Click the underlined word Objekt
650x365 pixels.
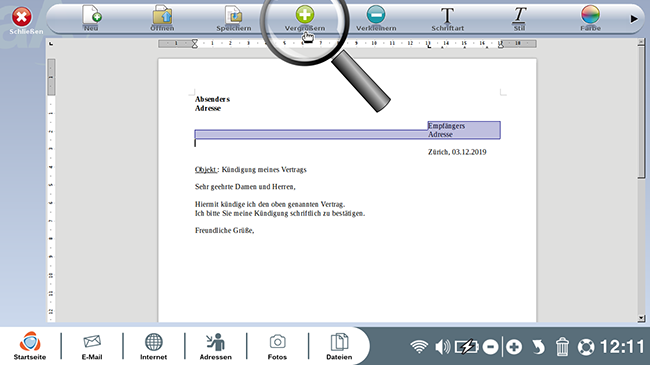(206, 169)
